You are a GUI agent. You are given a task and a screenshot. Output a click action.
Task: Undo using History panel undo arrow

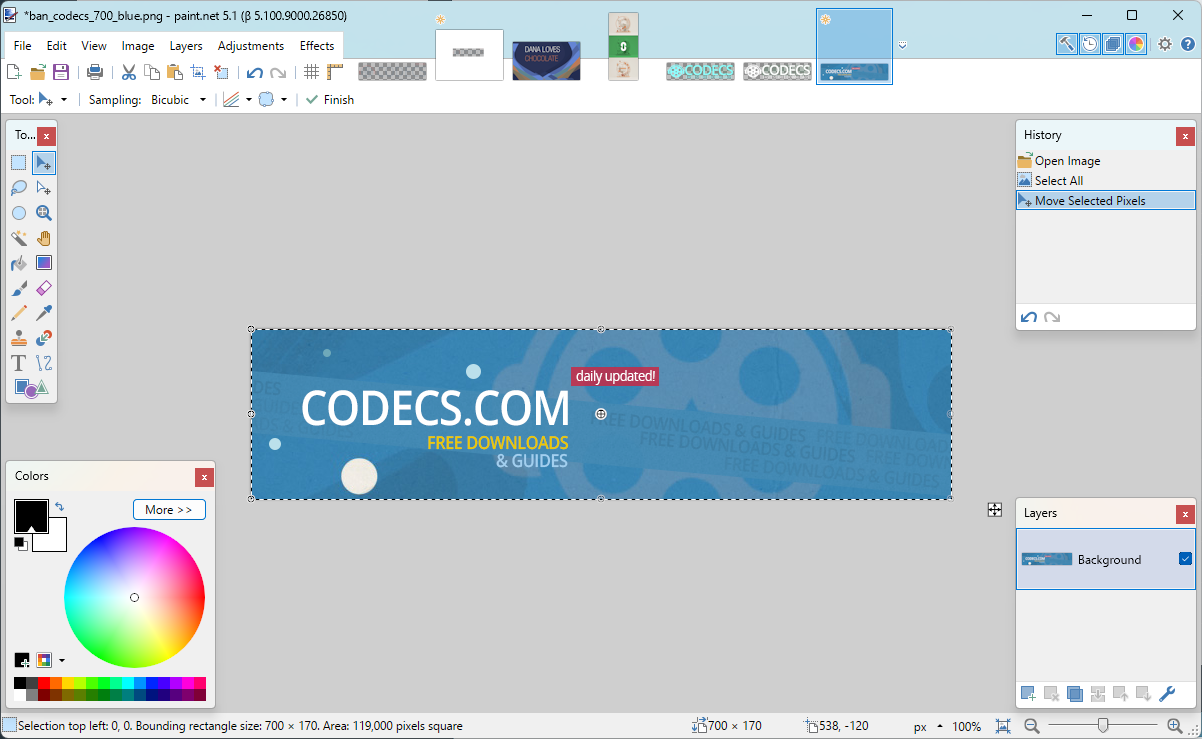[1028, 317]
